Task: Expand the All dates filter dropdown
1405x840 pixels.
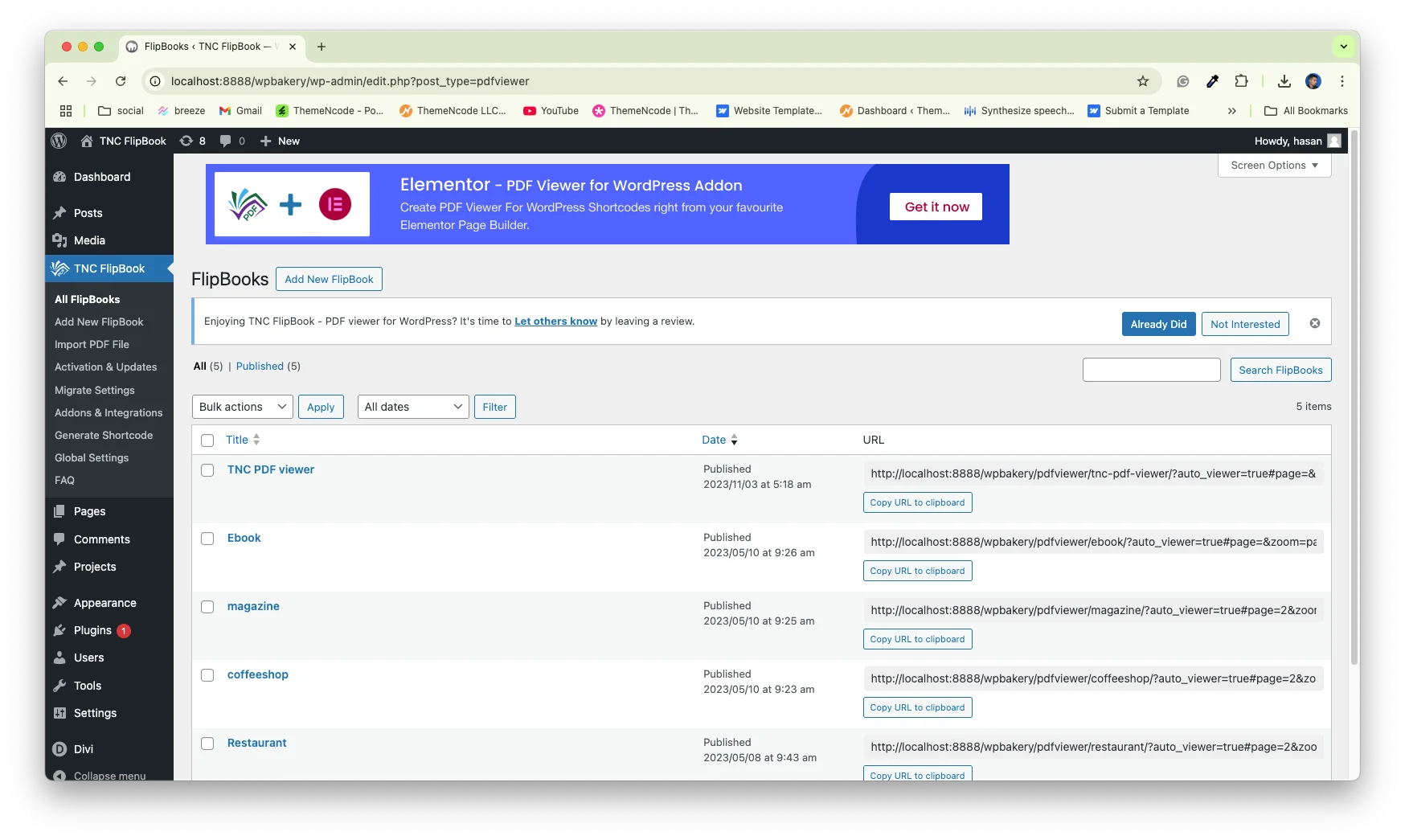Action: click(x=413, y=407)
